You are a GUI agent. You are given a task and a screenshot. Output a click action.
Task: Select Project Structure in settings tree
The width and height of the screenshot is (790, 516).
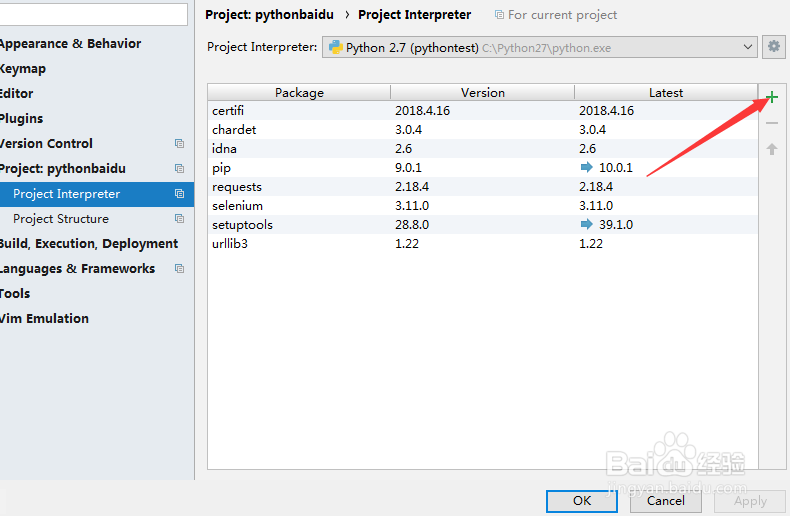click(x=61, y=219)
